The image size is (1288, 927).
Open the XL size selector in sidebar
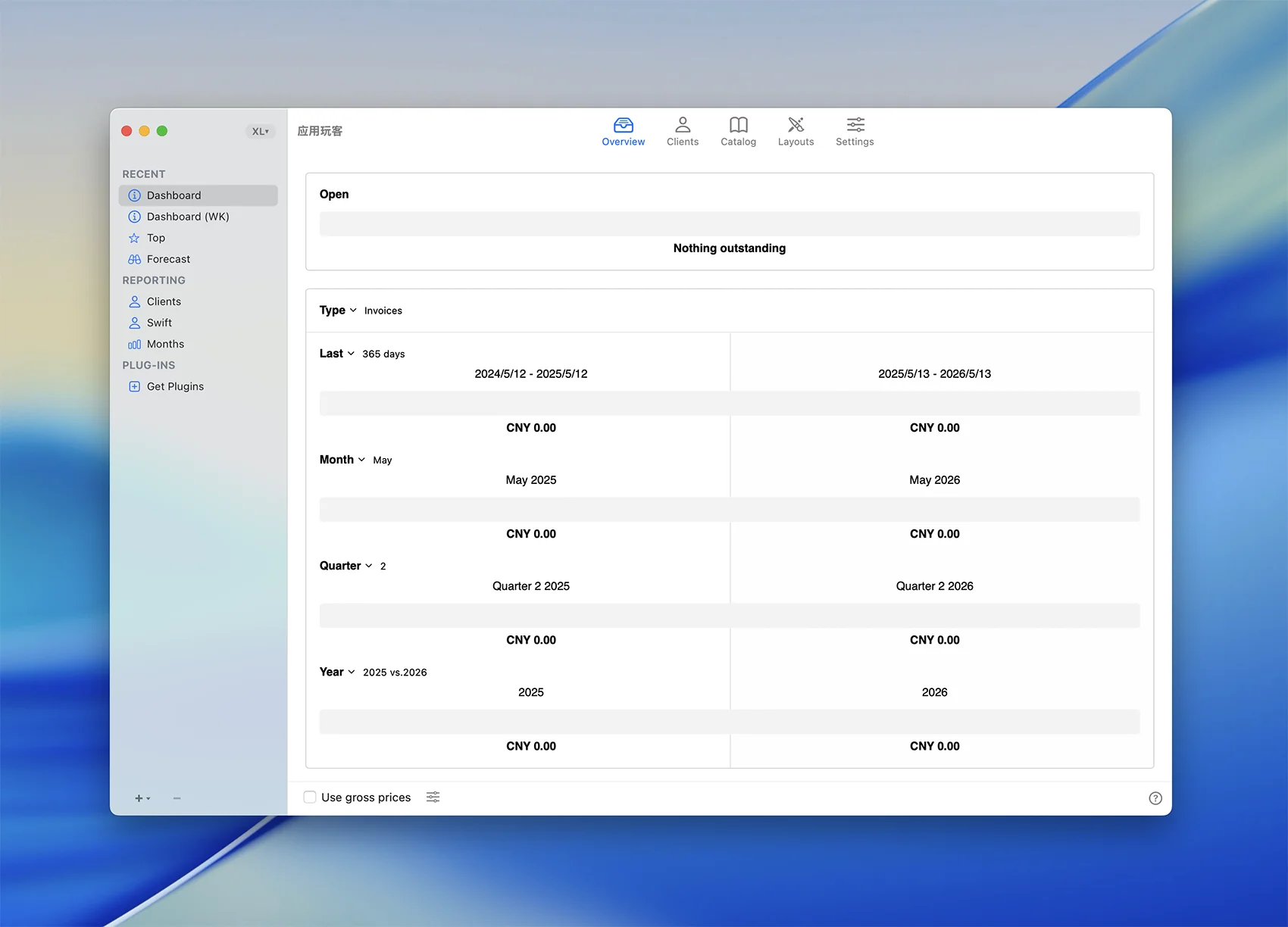(x=260, y=131)
